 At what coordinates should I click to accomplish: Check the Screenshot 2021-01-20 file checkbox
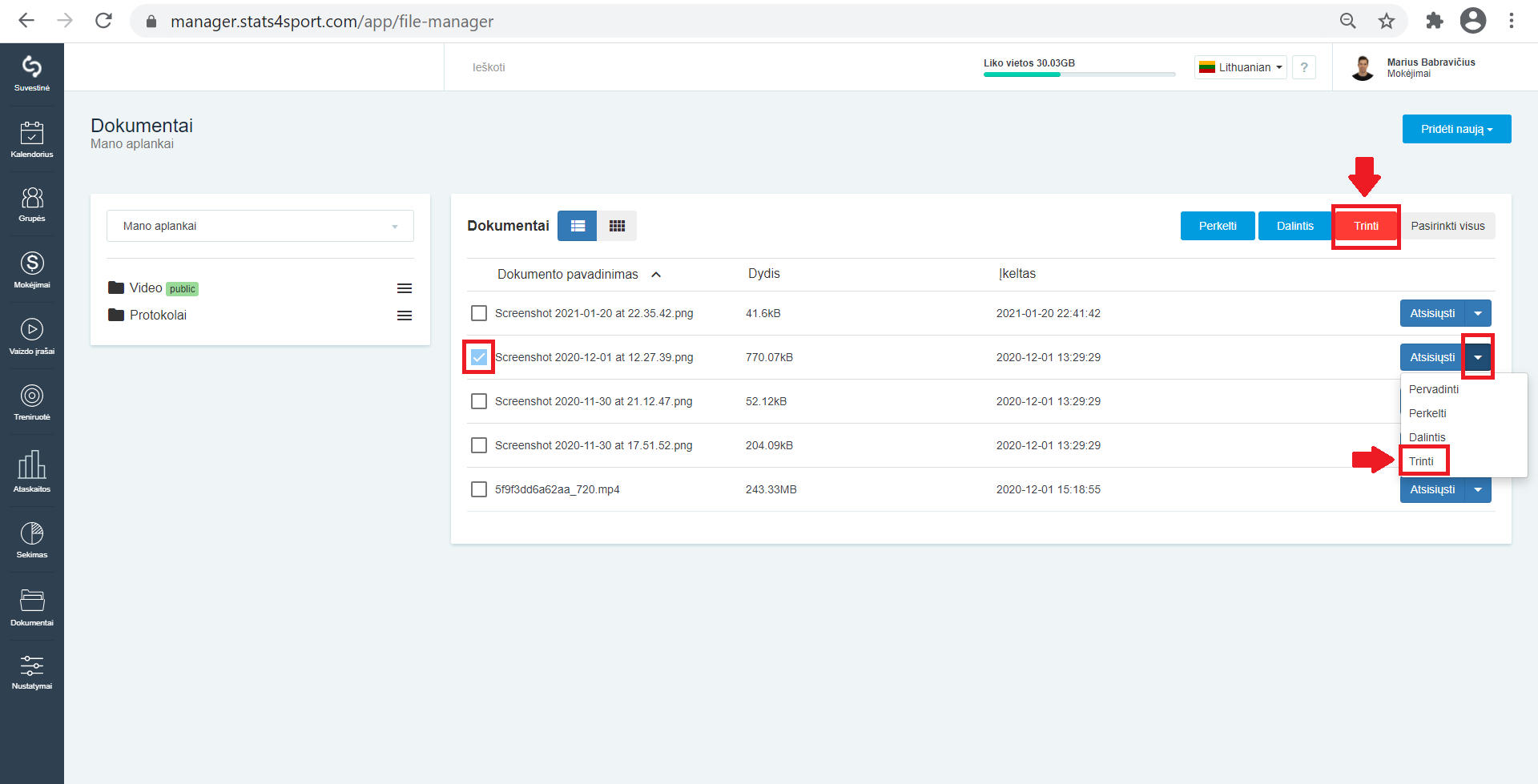tap(479, 313)
